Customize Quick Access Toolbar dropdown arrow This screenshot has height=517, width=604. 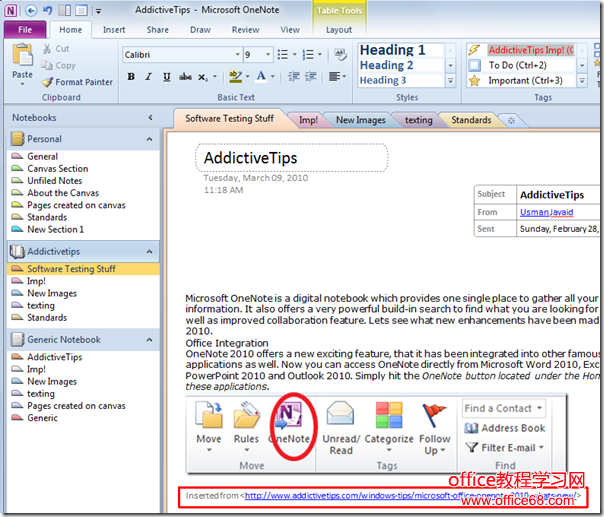[x=99, y=11]
